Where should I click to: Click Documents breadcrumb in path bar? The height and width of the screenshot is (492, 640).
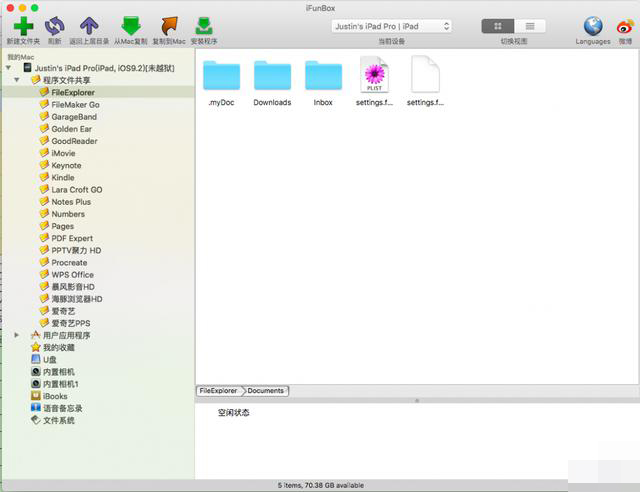pos(266,390)
